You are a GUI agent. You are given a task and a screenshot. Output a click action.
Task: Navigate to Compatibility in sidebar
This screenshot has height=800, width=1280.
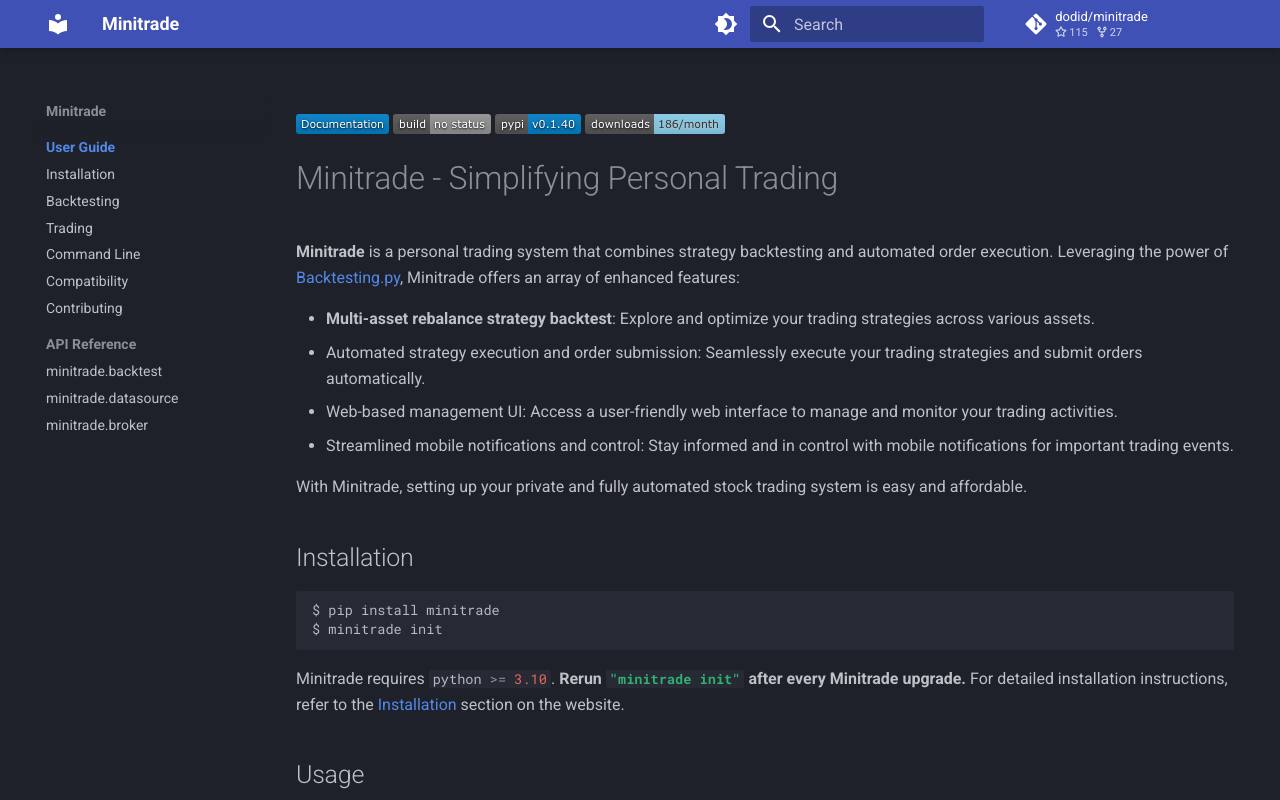[87, 281]
